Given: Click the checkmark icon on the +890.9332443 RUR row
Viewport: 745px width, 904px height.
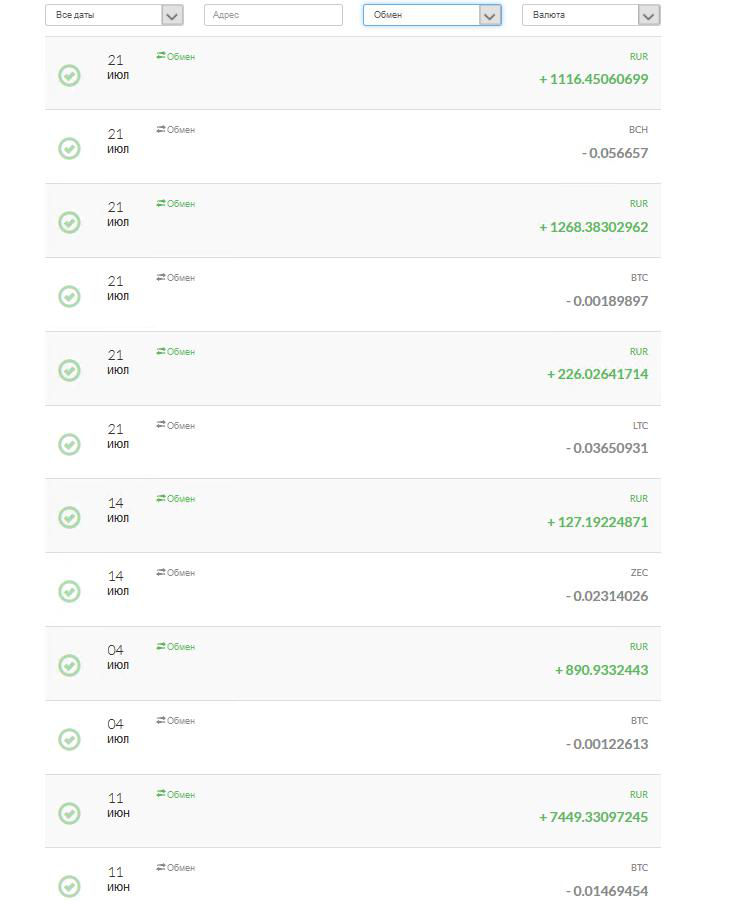Looking at the screenshot, I should [x=69, y=665].
